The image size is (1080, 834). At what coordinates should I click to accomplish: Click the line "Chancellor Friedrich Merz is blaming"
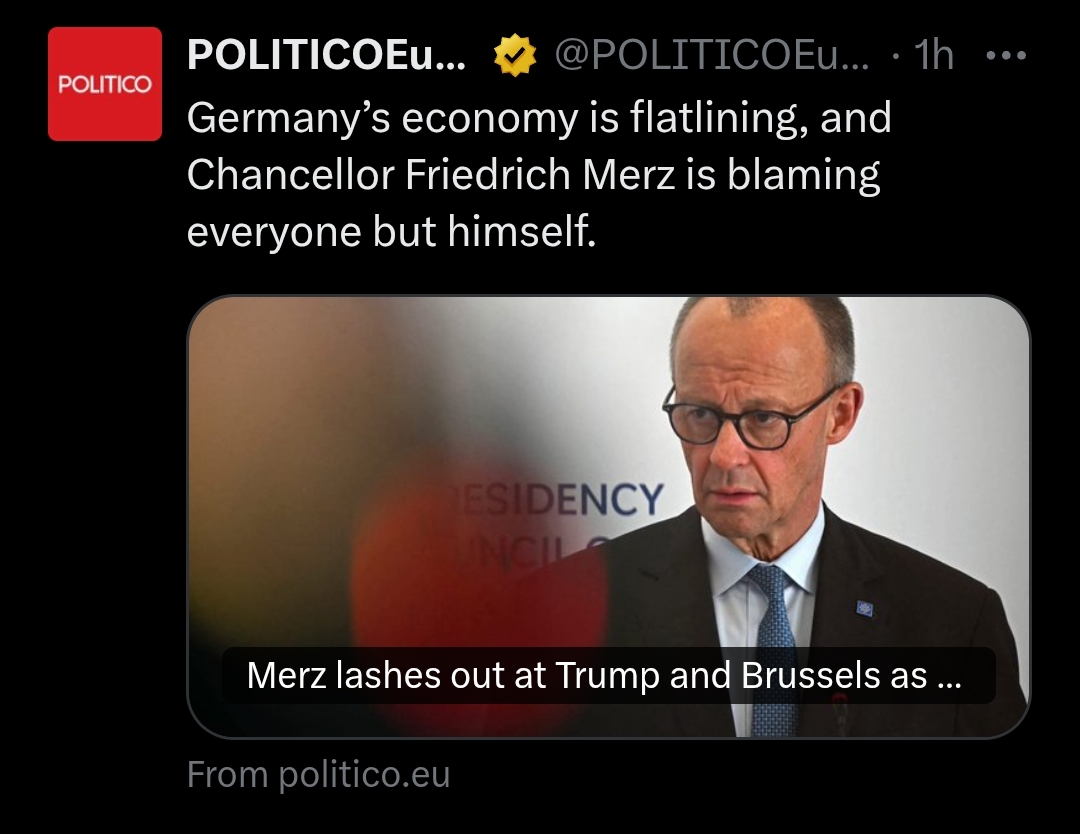(x=534, y=175)
